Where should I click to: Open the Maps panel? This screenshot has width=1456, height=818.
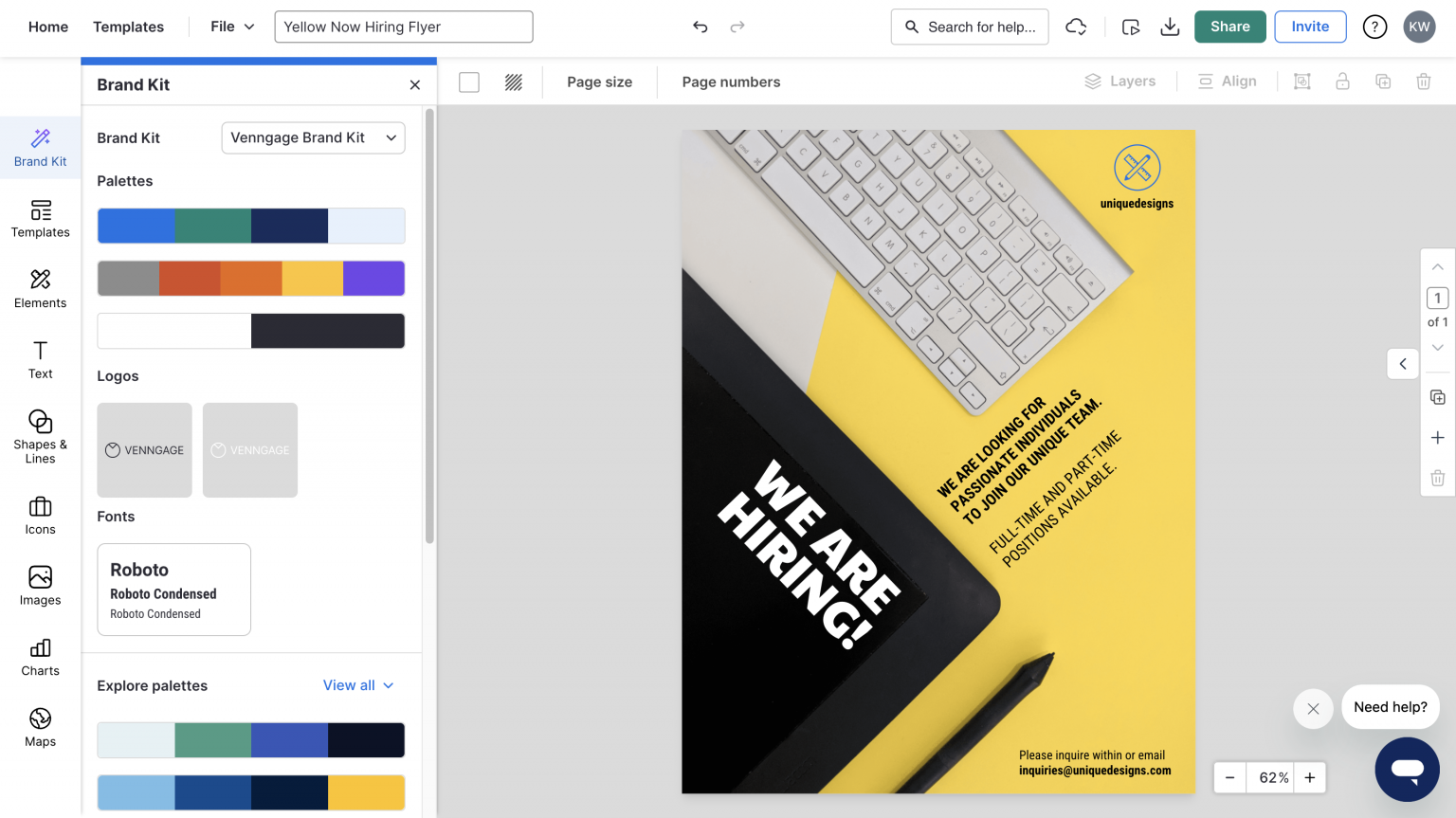40,727
